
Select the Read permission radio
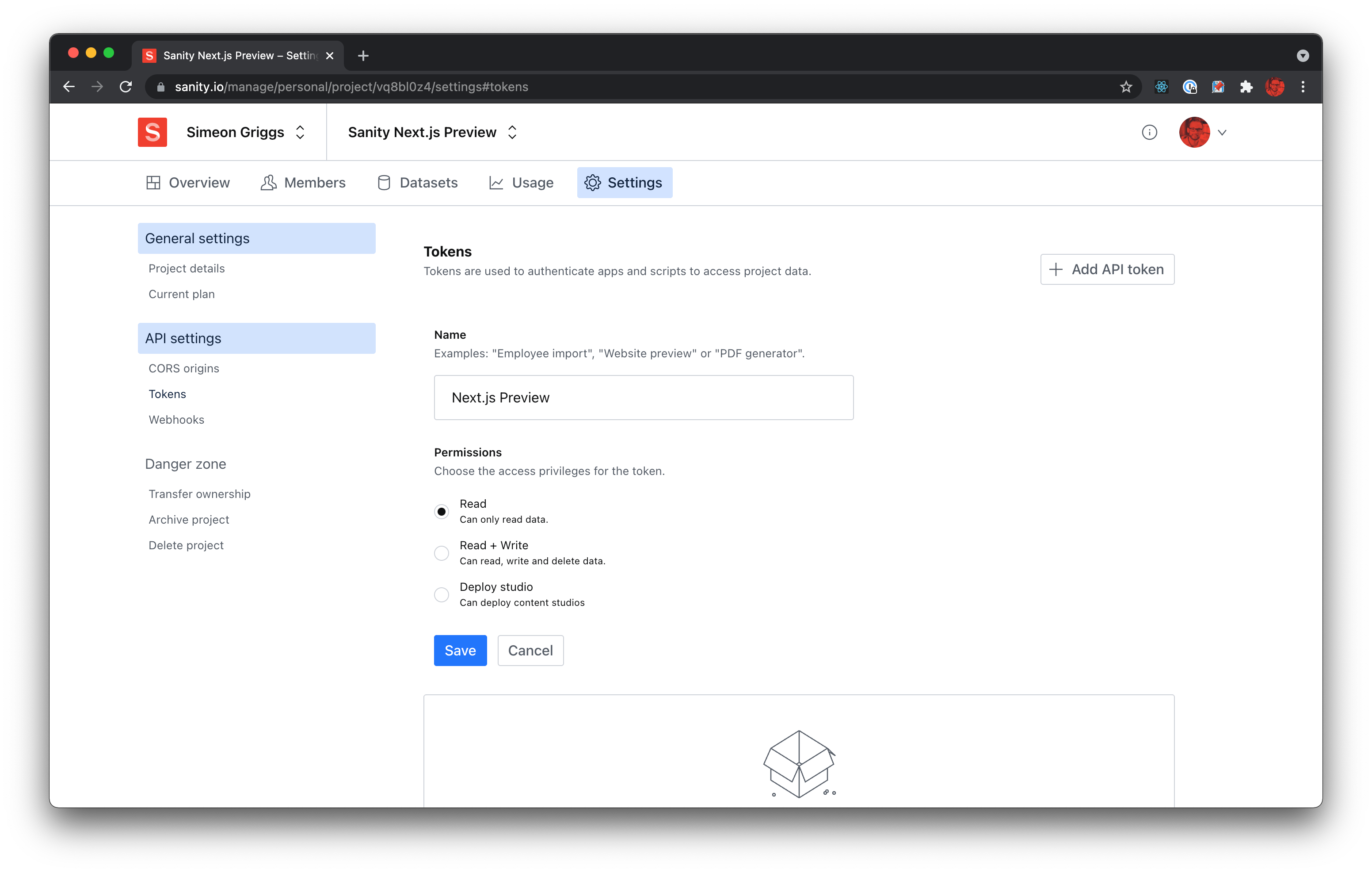(x=442, y=512)
